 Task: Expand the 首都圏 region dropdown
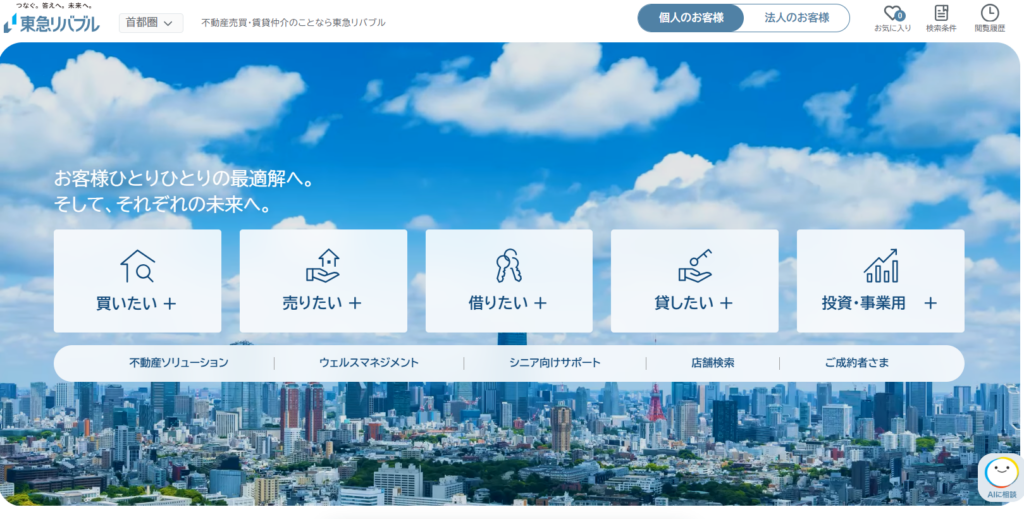click(151, 22)
